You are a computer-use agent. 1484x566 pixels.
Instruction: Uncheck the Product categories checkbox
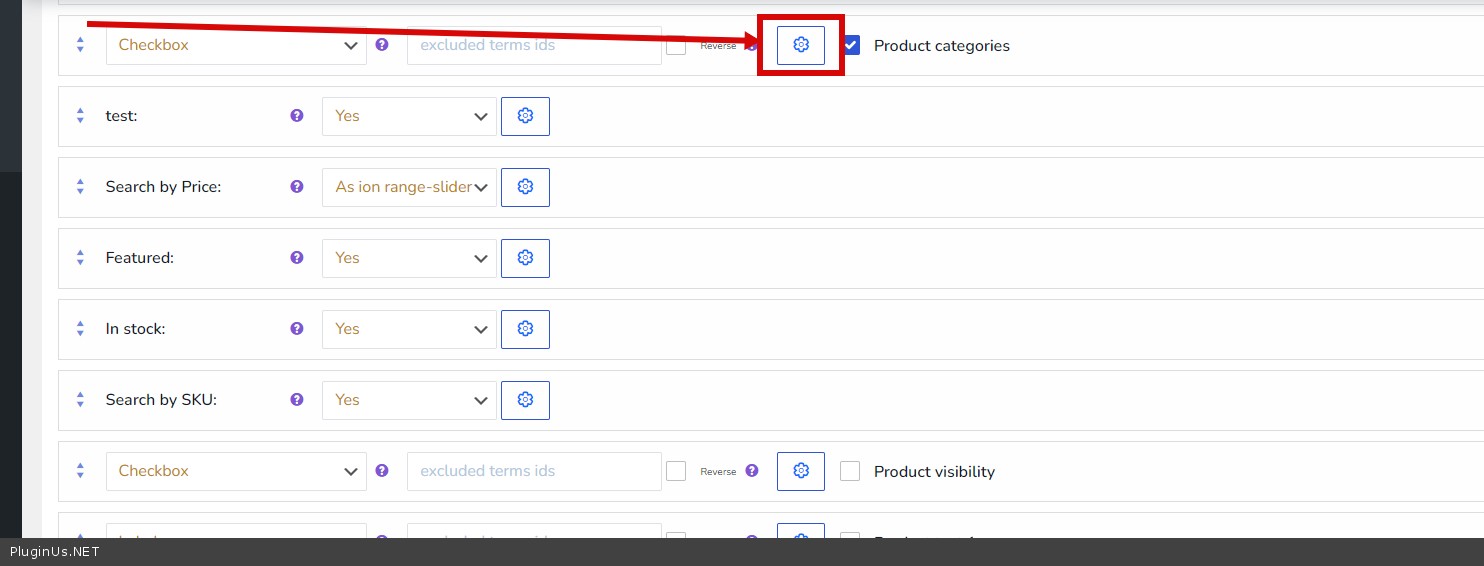pyautogui.click(x=851, y=45)
